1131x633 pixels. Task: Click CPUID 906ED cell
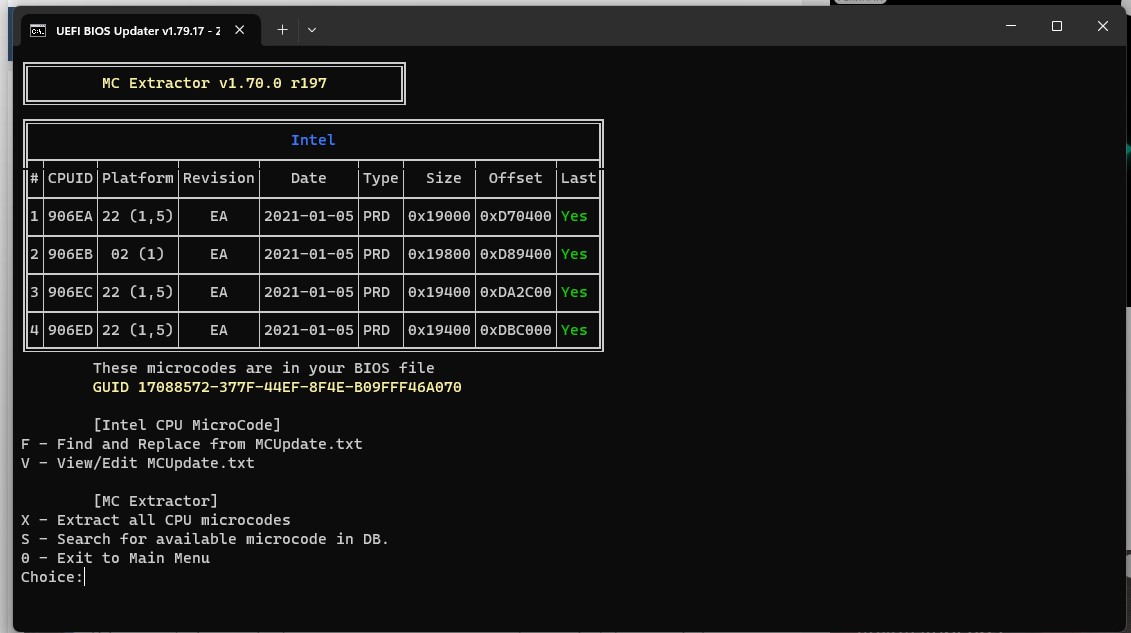[70, 330]
